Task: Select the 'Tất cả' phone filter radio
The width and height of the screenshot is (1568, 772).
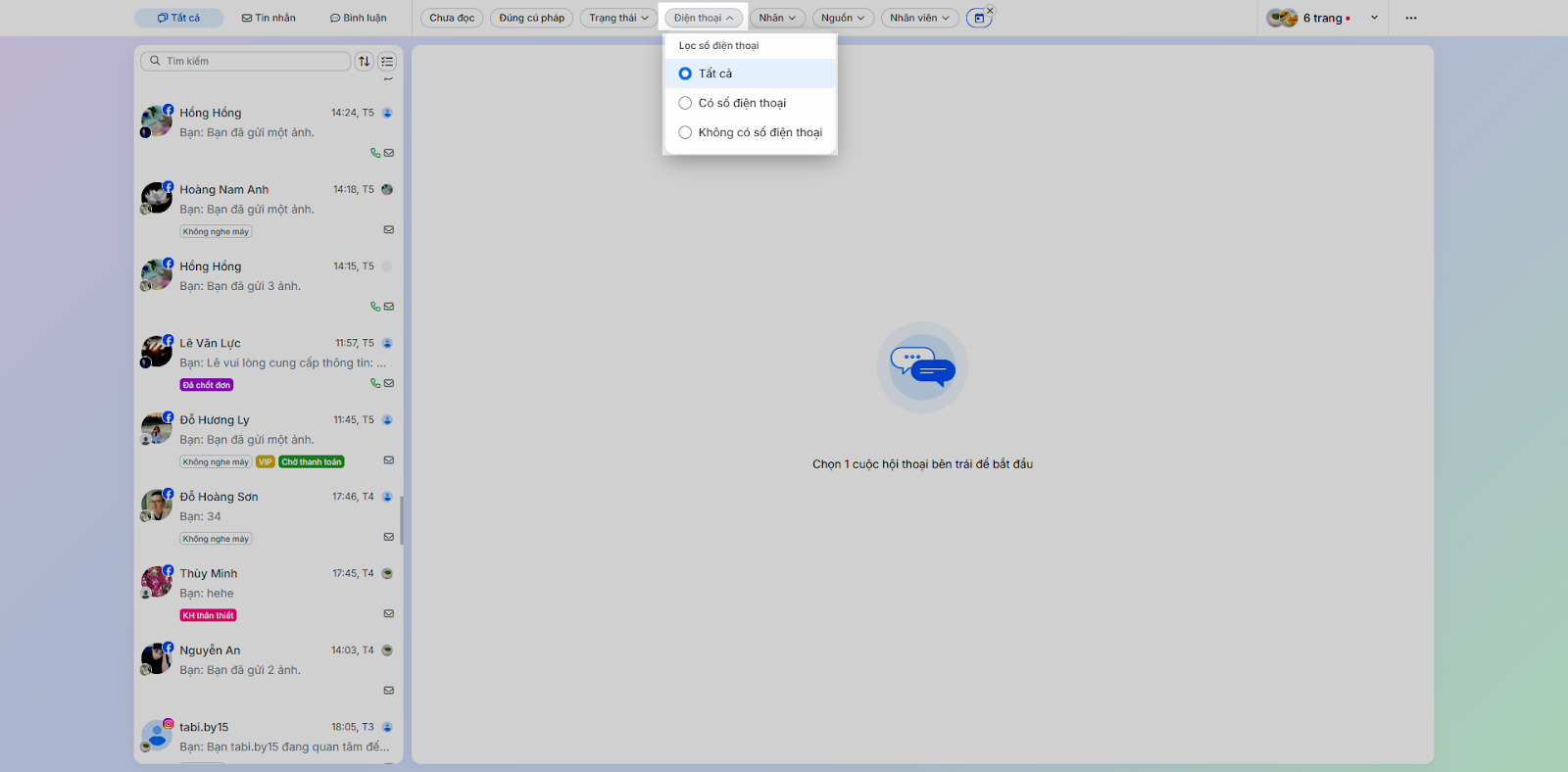Action: 685,73
